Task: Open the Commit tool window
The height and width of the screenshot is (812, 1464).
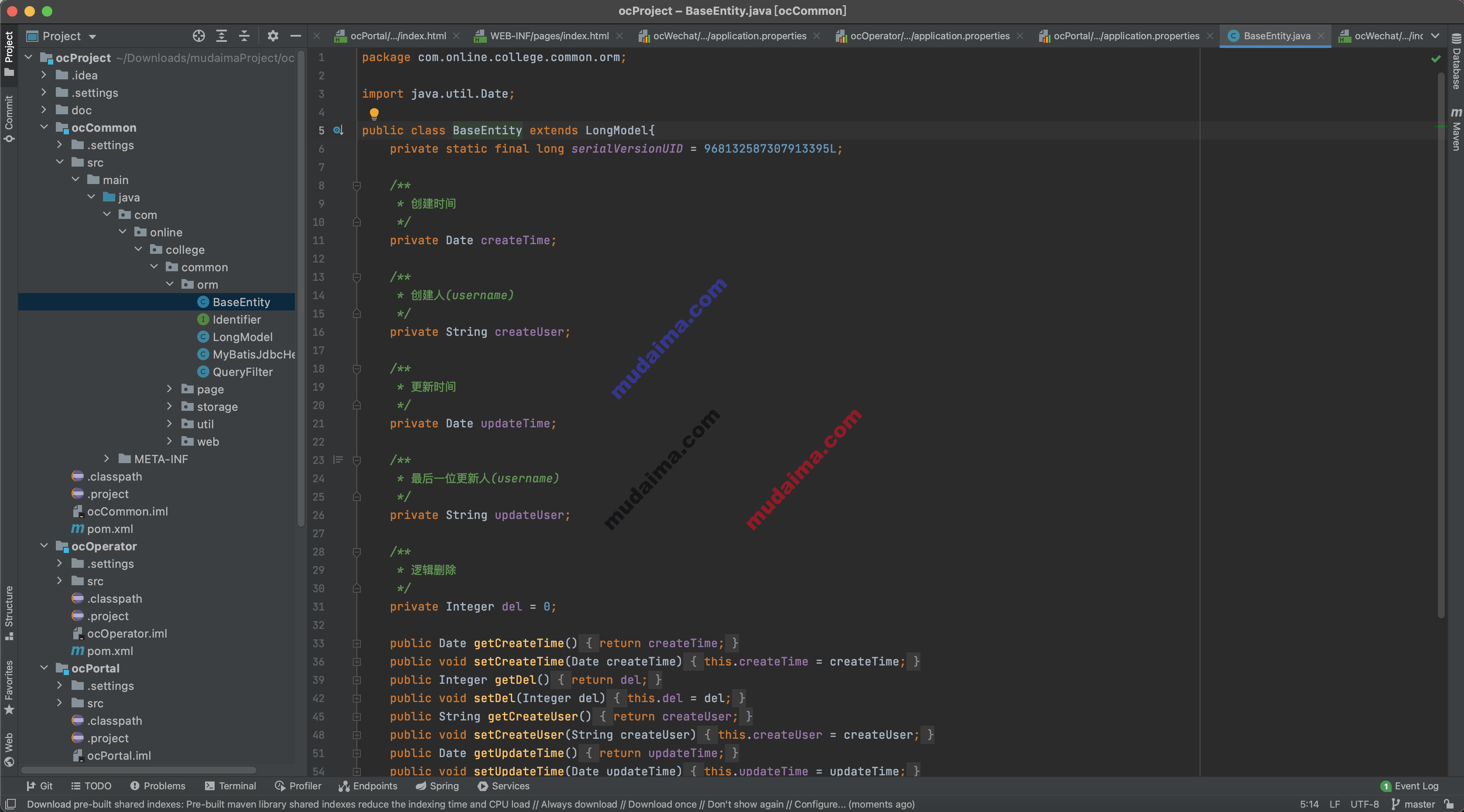Action: coord(9,119)
